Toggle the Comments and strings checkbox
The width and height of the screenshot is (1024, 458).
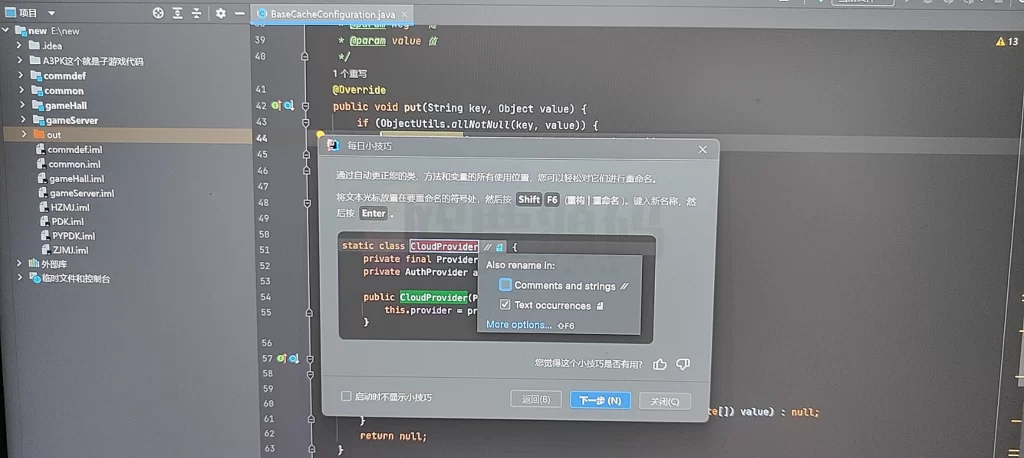pos(505,285)
